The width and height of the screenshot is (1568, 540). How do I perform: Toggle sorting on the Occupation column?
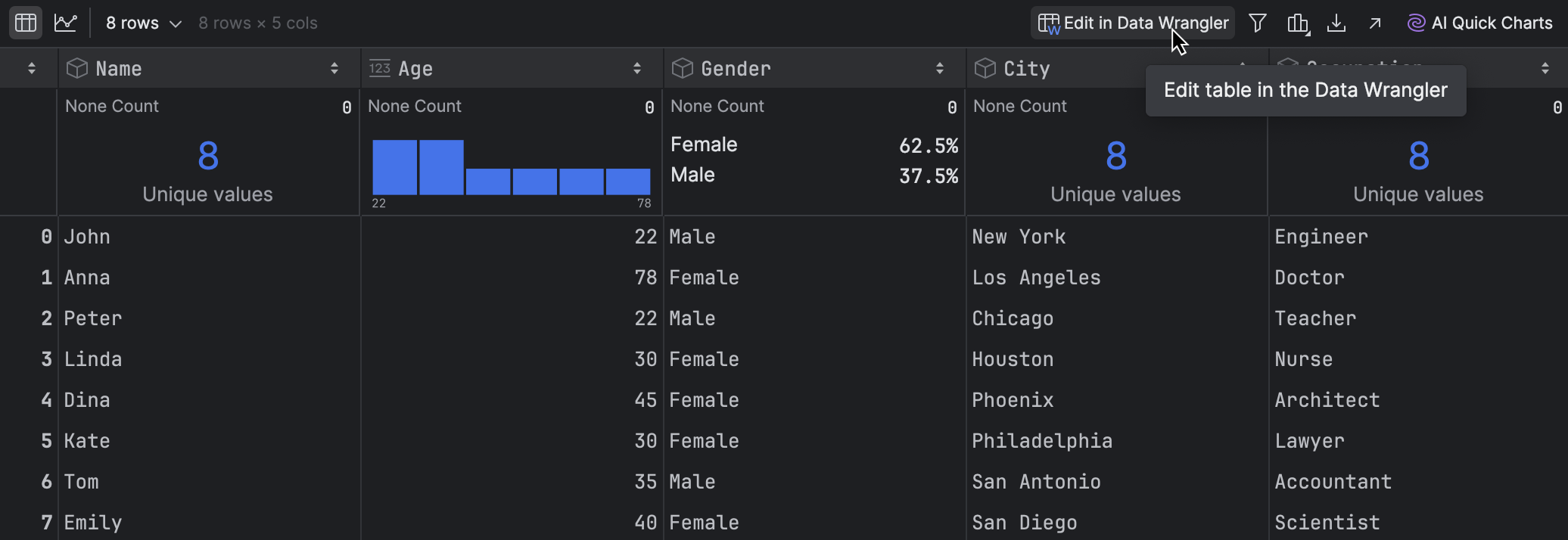point(1545,68)
